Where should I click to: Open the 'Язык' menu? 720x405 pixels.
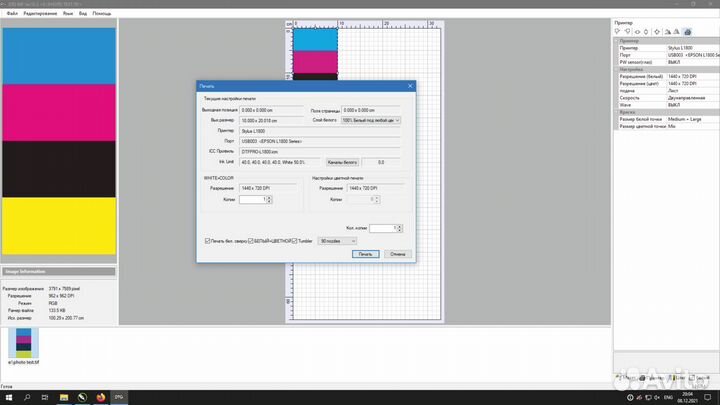click(x=68, y=13)
